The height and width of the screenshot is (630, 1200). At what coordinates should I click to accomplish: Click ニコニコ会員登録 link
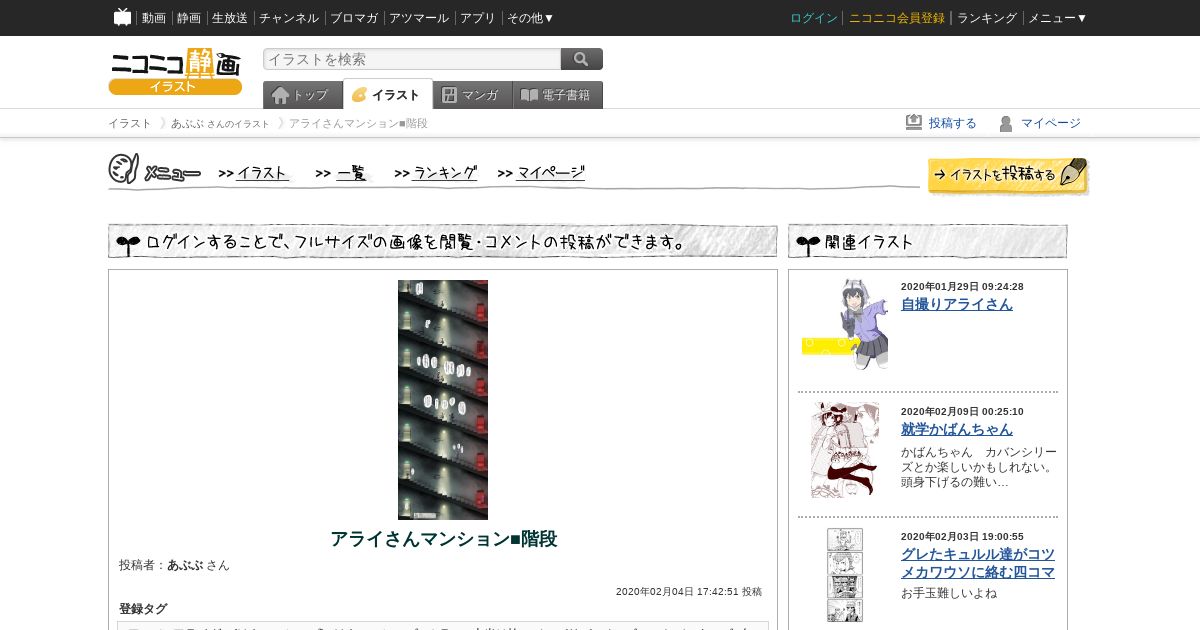(897, 18)
